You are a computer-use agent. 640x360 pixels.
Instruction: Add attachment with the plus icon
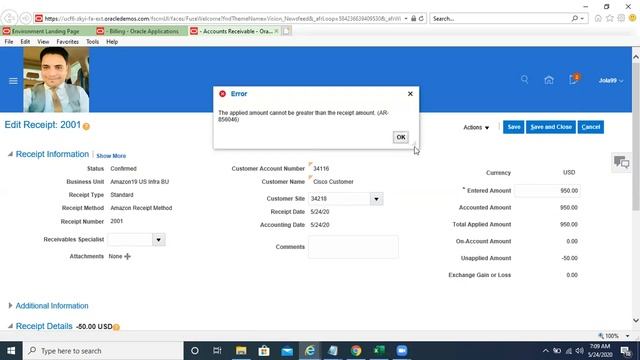[127, 256]
